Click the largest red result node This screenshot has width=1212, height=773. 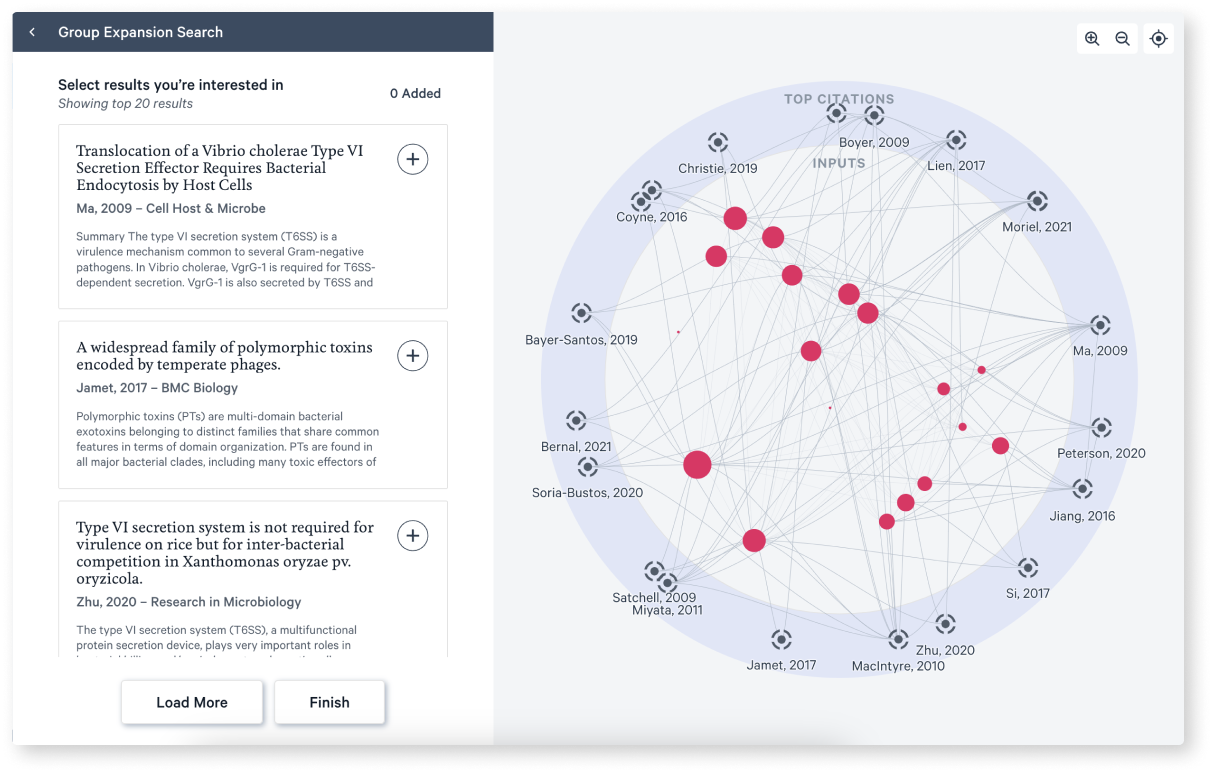tap(697, 464)
